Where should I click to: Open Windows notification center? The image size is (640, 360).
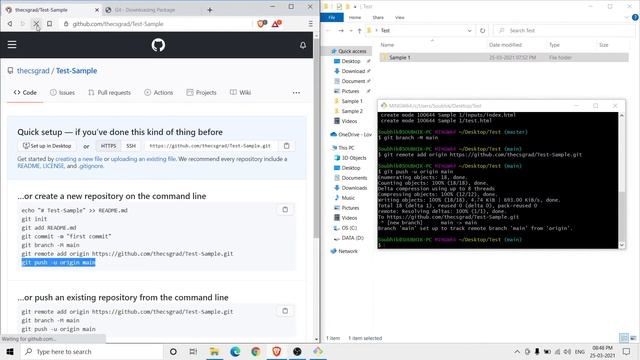coord(627,351)
